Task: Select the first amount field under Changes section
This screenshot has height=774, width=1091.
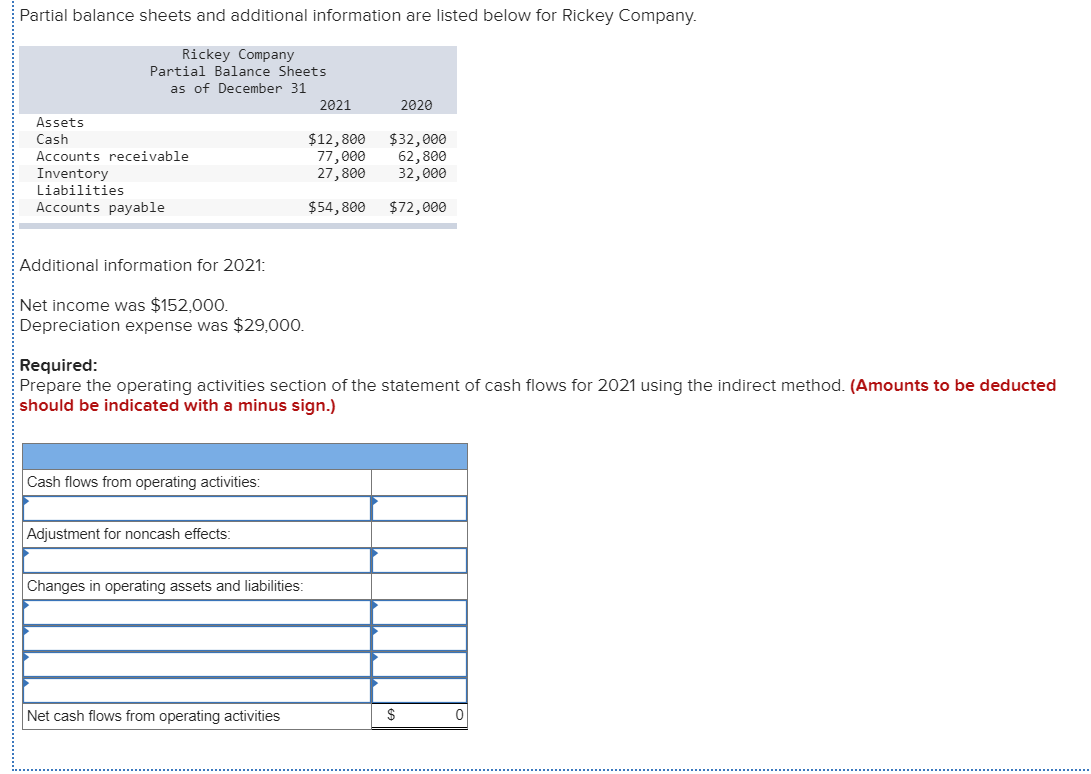Action: pos(419,612)
